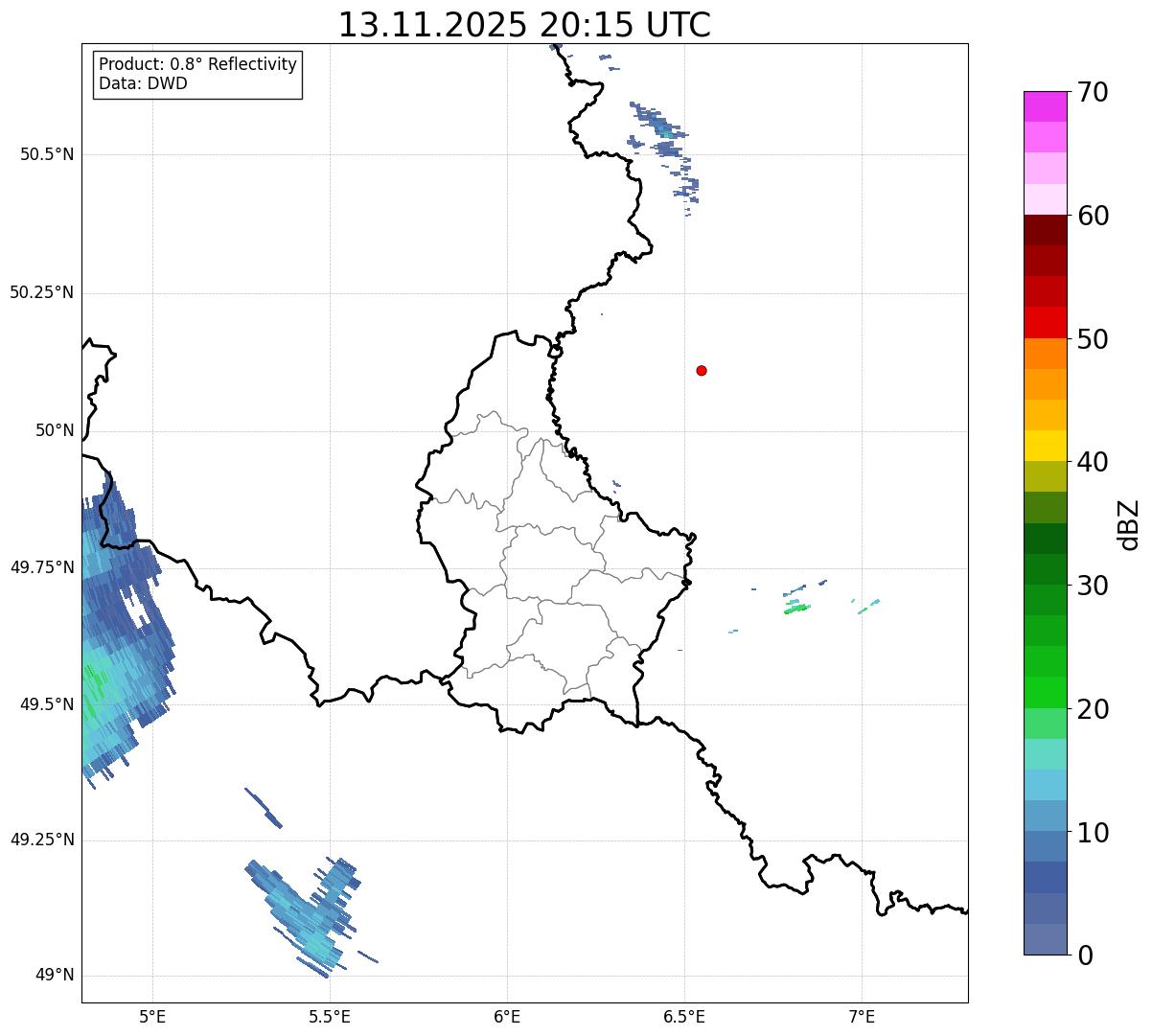The height and width of the screenshot is (1036, 1152).
Task: Pick the topmost magenta swatch of the colorbar
Action: pyautogui.click(x=1046, y=106)
